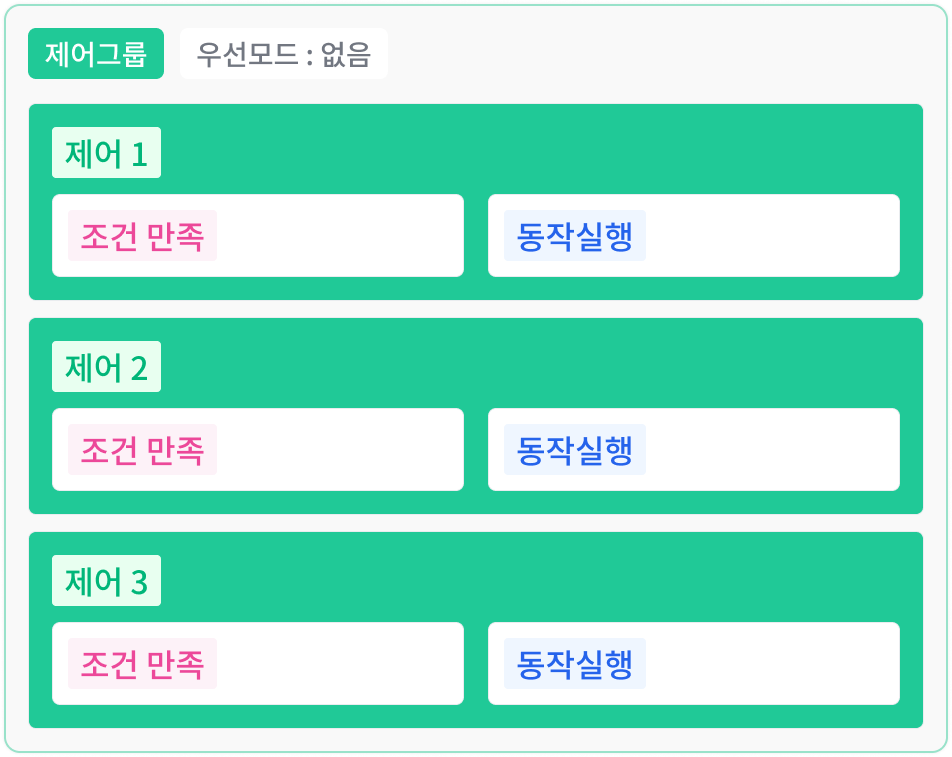The width and height of the screenshot is (952, 757).
Task: Click empty area of 제어 2 condition box
Action: point(340,450)
